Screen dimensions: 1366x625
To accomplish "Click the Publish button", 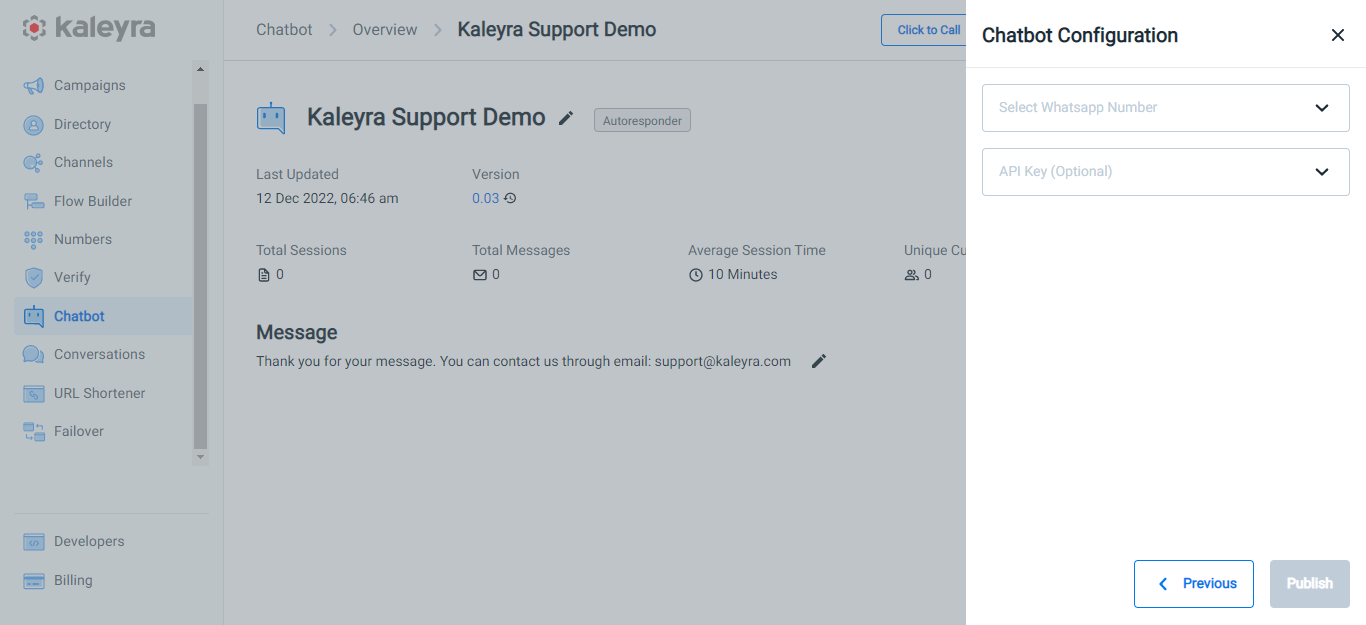I will click(1310, 584).
